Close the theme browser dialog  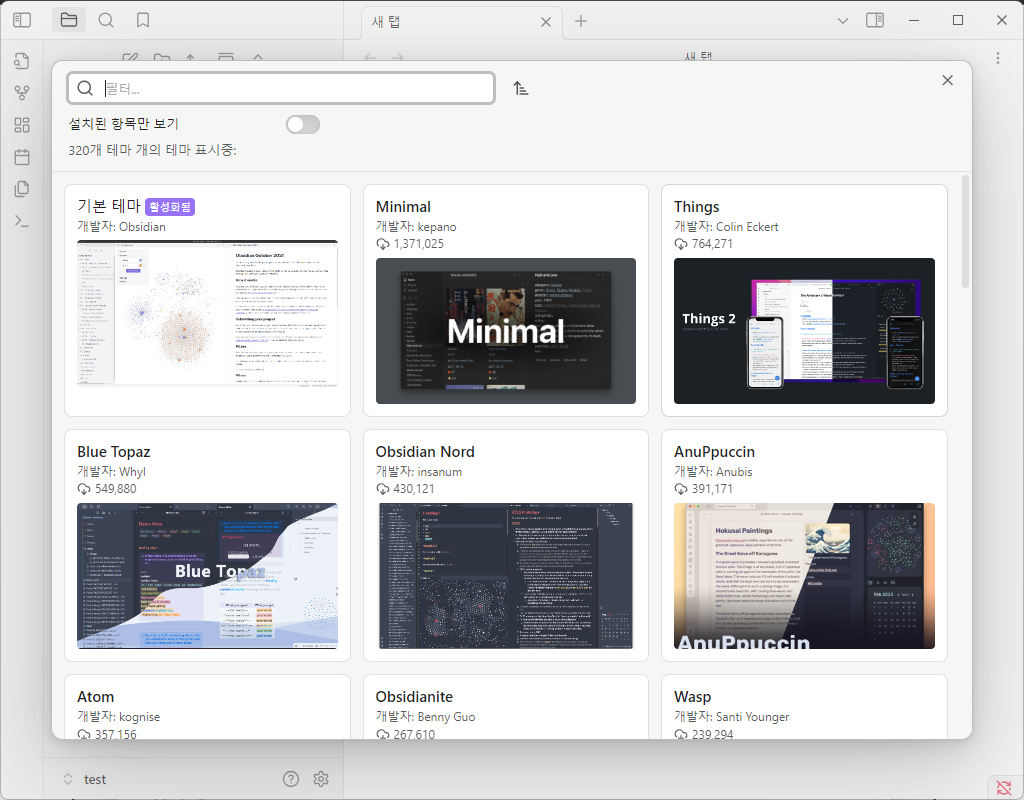(947, 80)
